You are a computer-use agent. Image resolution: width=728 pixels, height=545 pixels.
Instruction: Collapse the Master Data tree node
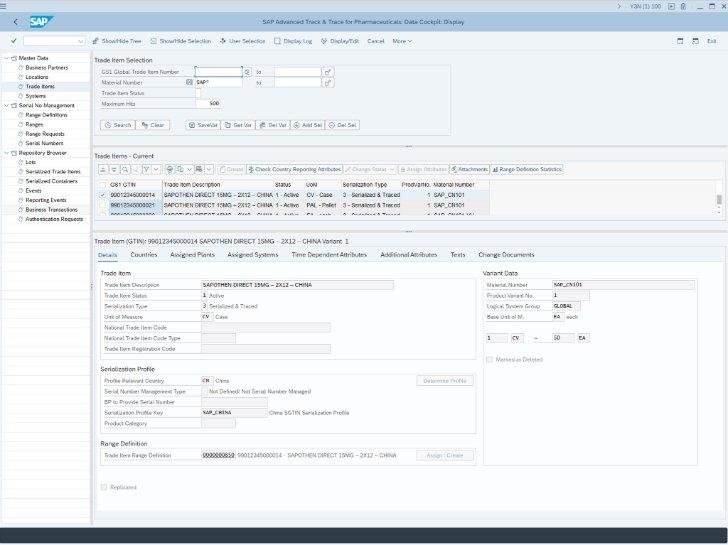pos(7,58)
